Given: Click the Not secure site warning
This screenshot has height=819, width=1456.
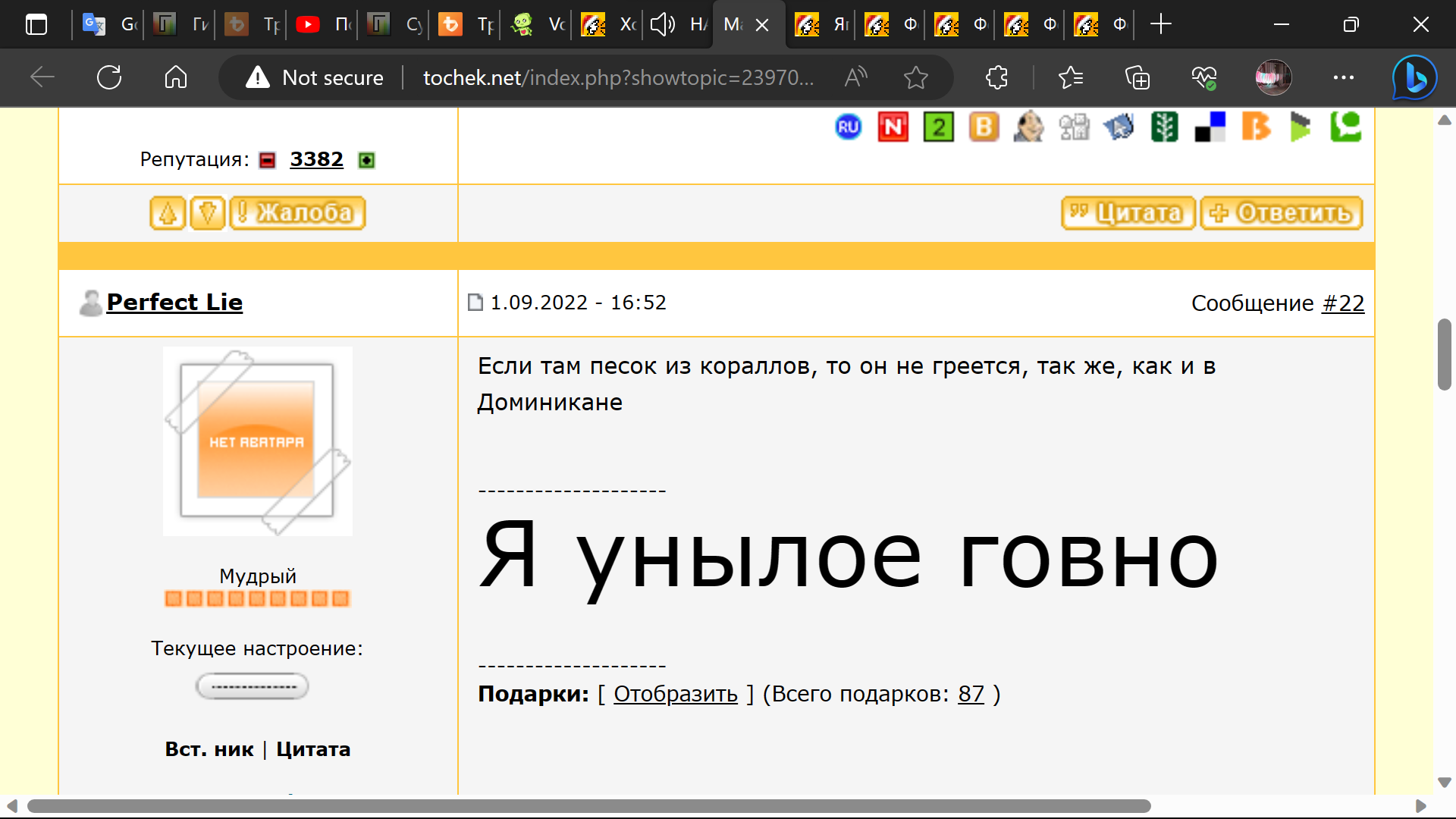Looking at the screenshot, I should tap(315, 77).
